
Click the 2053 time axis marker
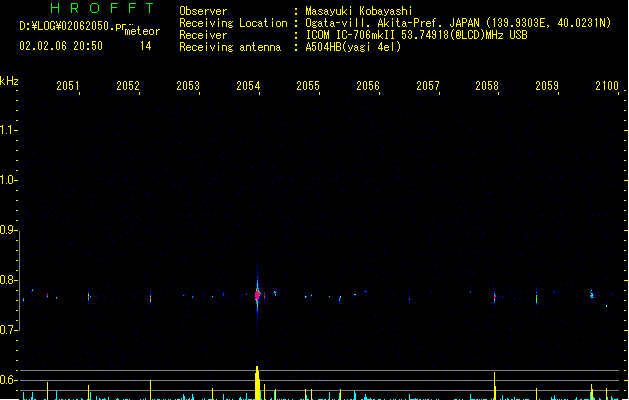point(188,86)
